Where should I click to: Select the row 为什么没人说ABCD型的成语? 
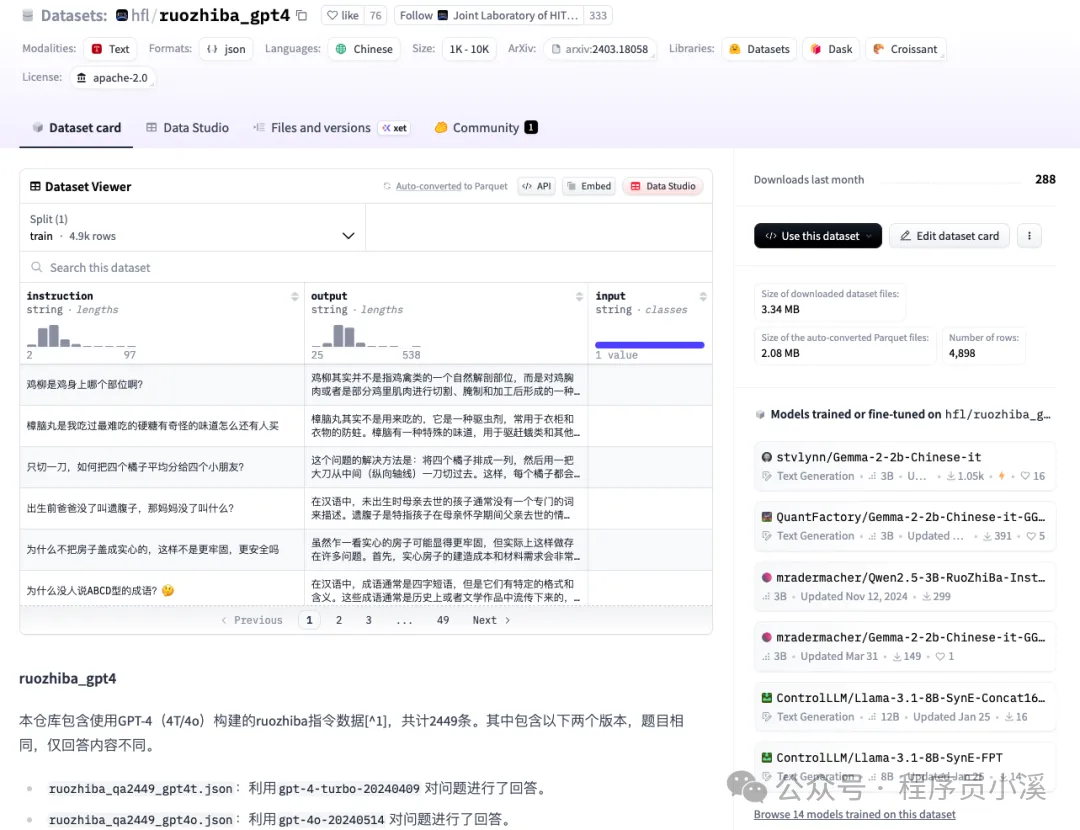(366, 590)
